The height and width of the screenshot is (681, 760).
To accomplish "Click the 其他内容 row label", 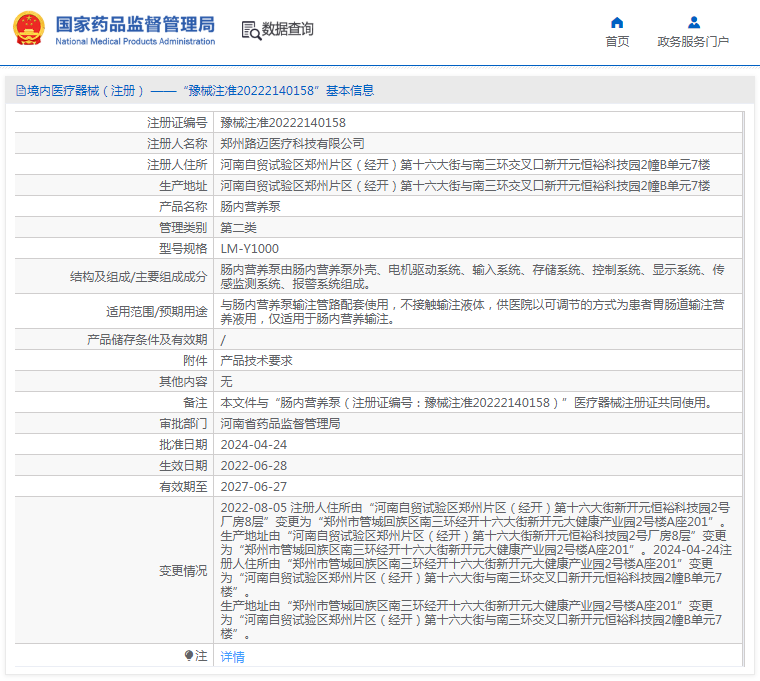I will coord(183,381).
